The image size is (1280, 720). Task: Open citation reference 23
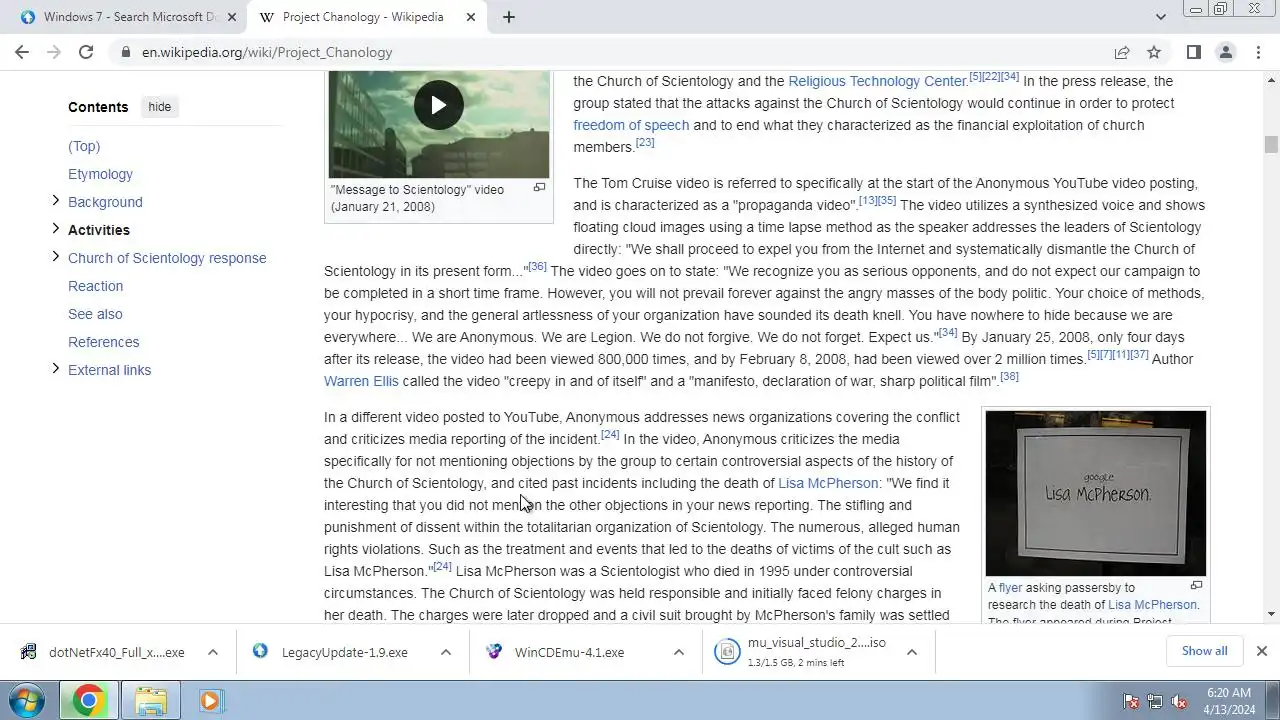(x=645, y=142)
